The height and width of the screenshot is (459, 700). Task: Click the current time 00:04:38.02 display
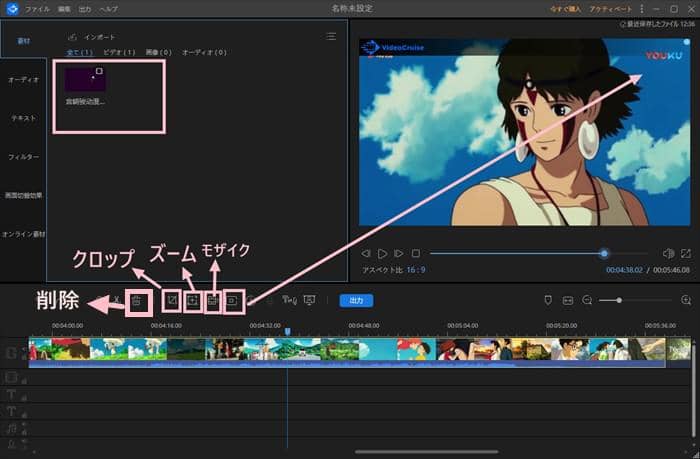624,270
